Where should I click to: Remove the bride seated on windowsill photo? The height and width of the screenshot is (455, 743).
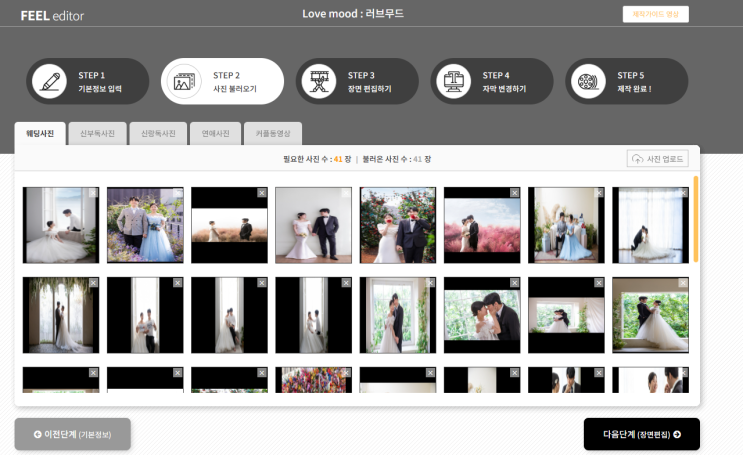[599, 282]
